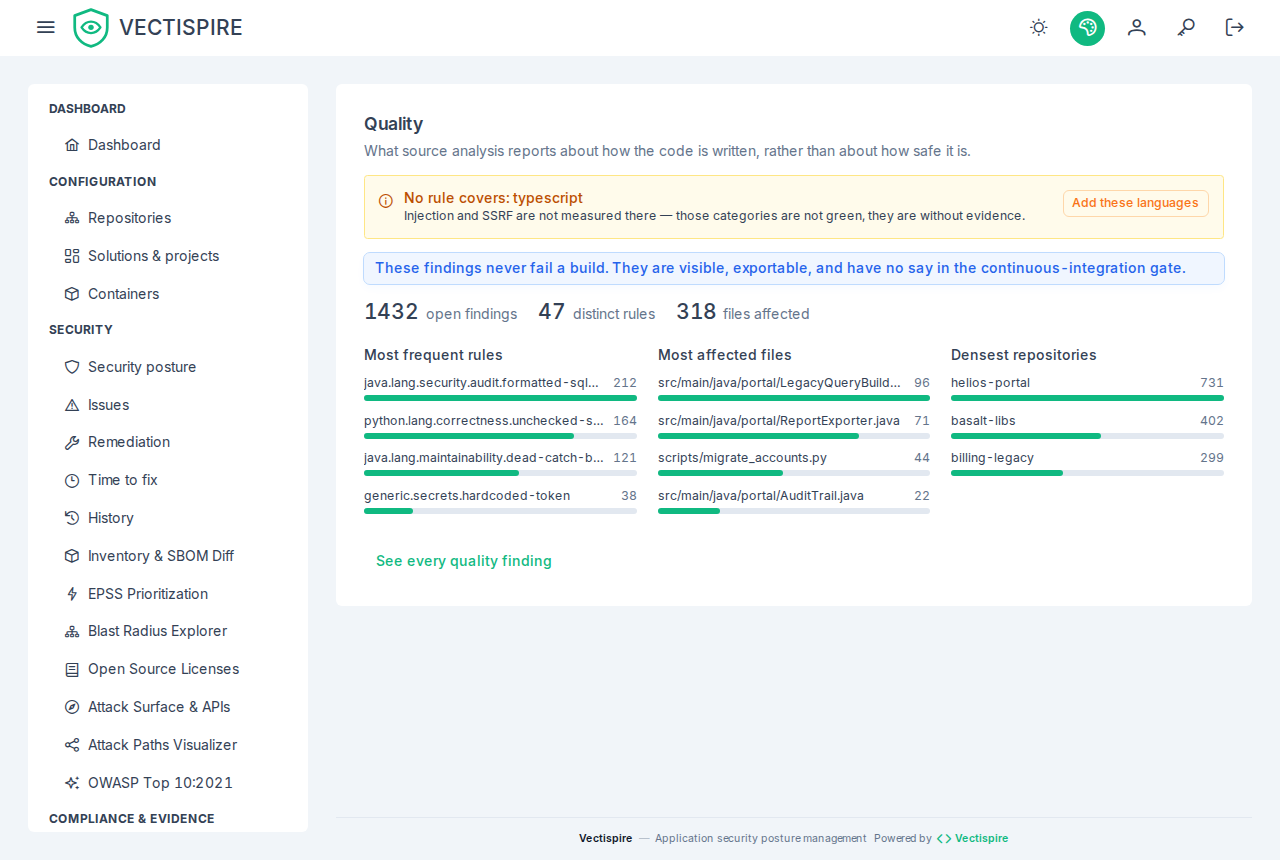
Task: Select rule python.lang.correctness.unchecked-s
Action: point(484,421)
